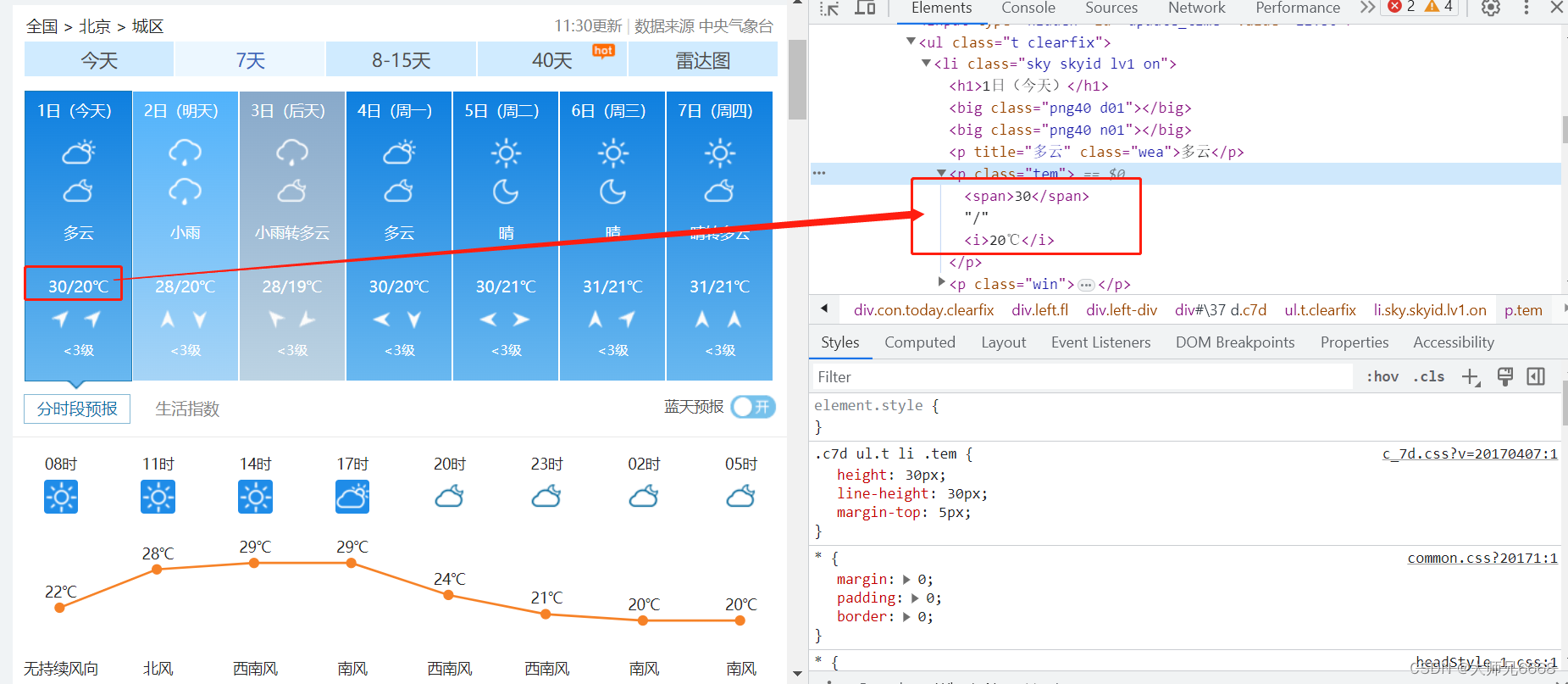
Task: Click cloudy day icon on 1日 card
Action: (x=79, y=153)
